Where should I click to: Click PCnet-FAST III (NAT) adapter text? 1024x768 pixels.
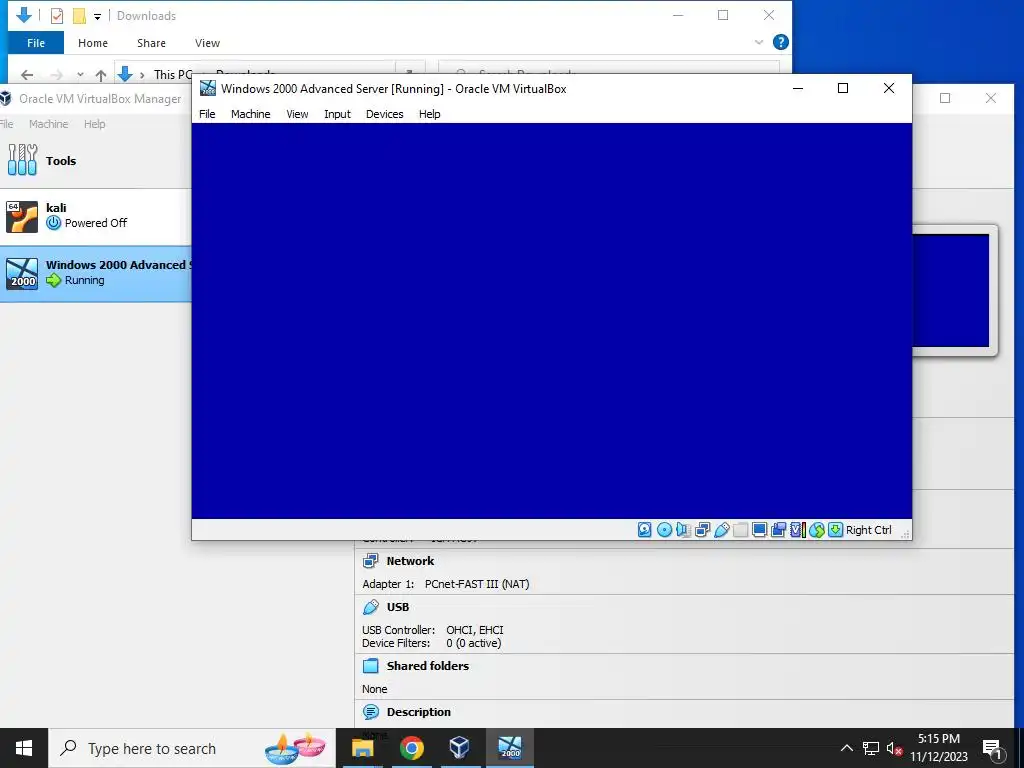tap(477, 584)
